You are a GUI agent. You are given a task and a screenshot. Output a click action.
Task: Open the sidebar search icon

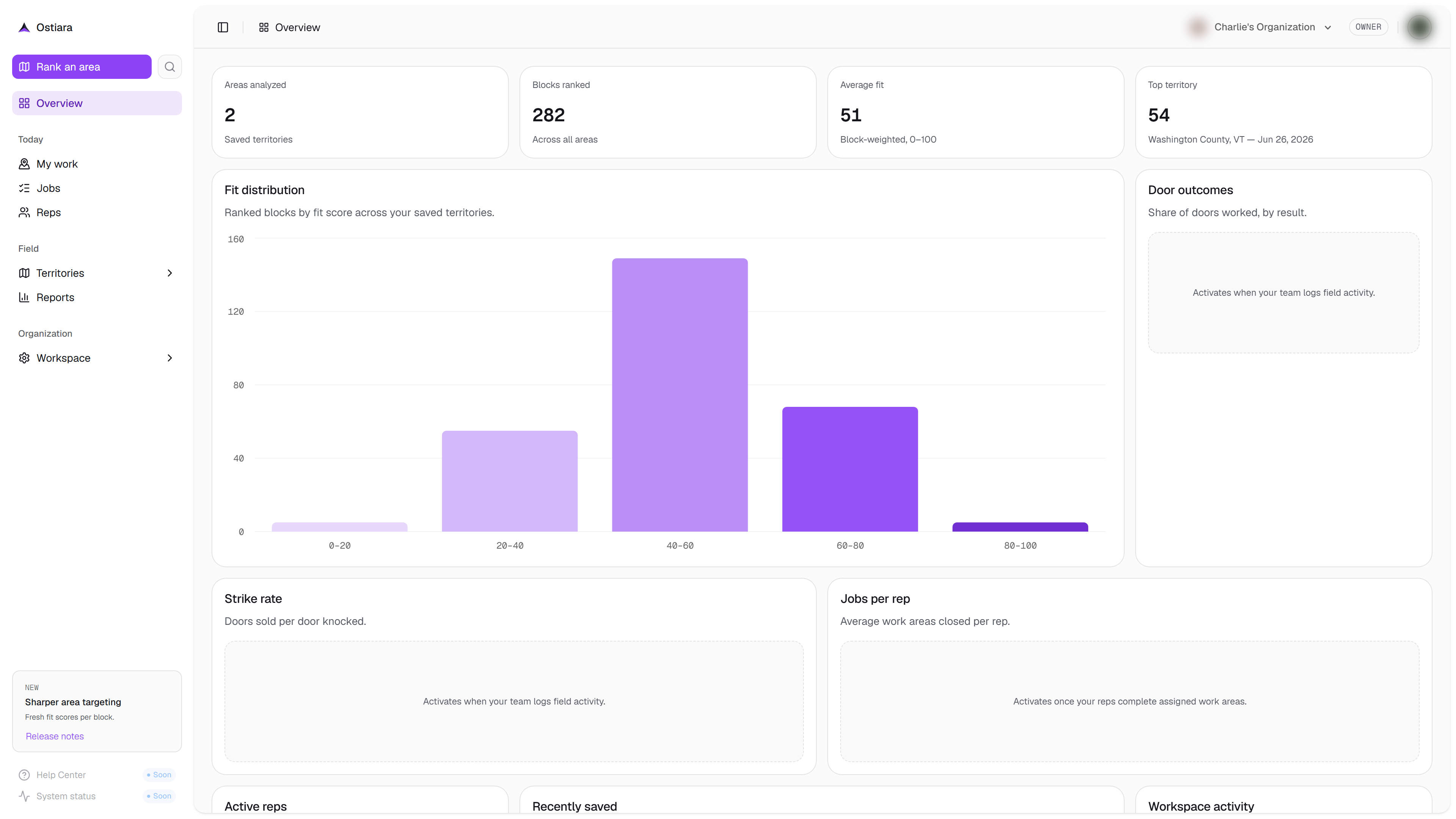[x=169, y=67]
